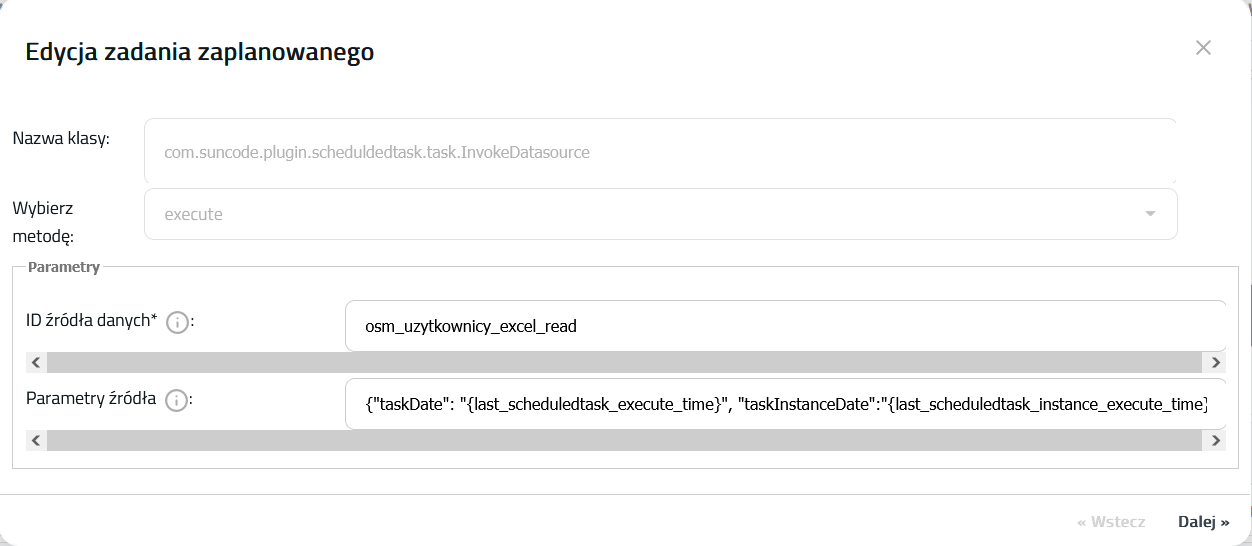
Task: Open the execute method combo box
Action: (660, 214)
